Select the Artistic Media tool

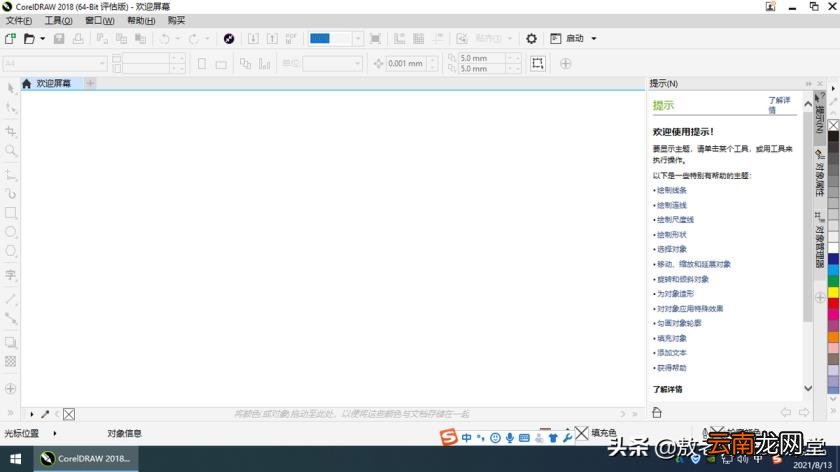(11, 193)
